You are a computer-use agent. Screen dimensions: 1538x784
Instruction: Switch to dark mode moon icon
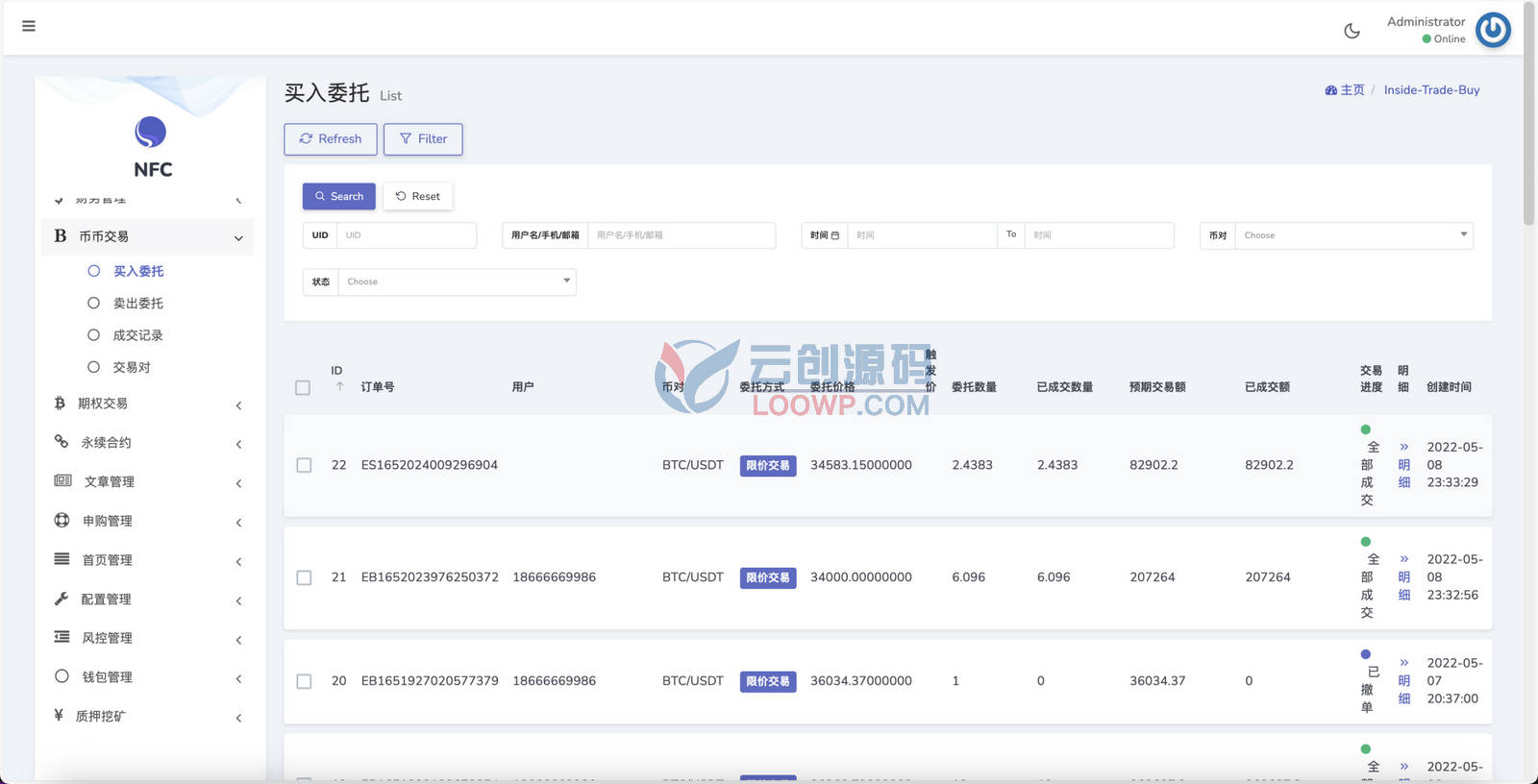[1352, 31]
